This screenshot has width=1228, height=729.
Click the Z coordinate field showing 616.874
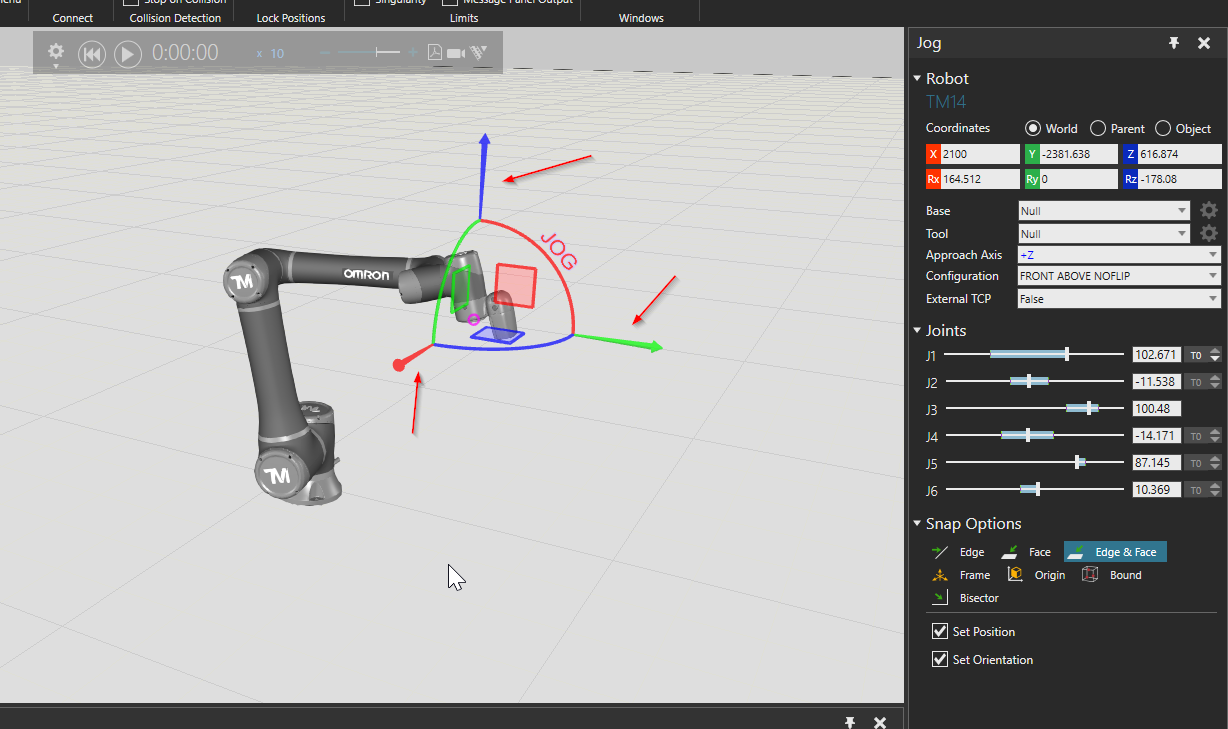click(1180, 154)
